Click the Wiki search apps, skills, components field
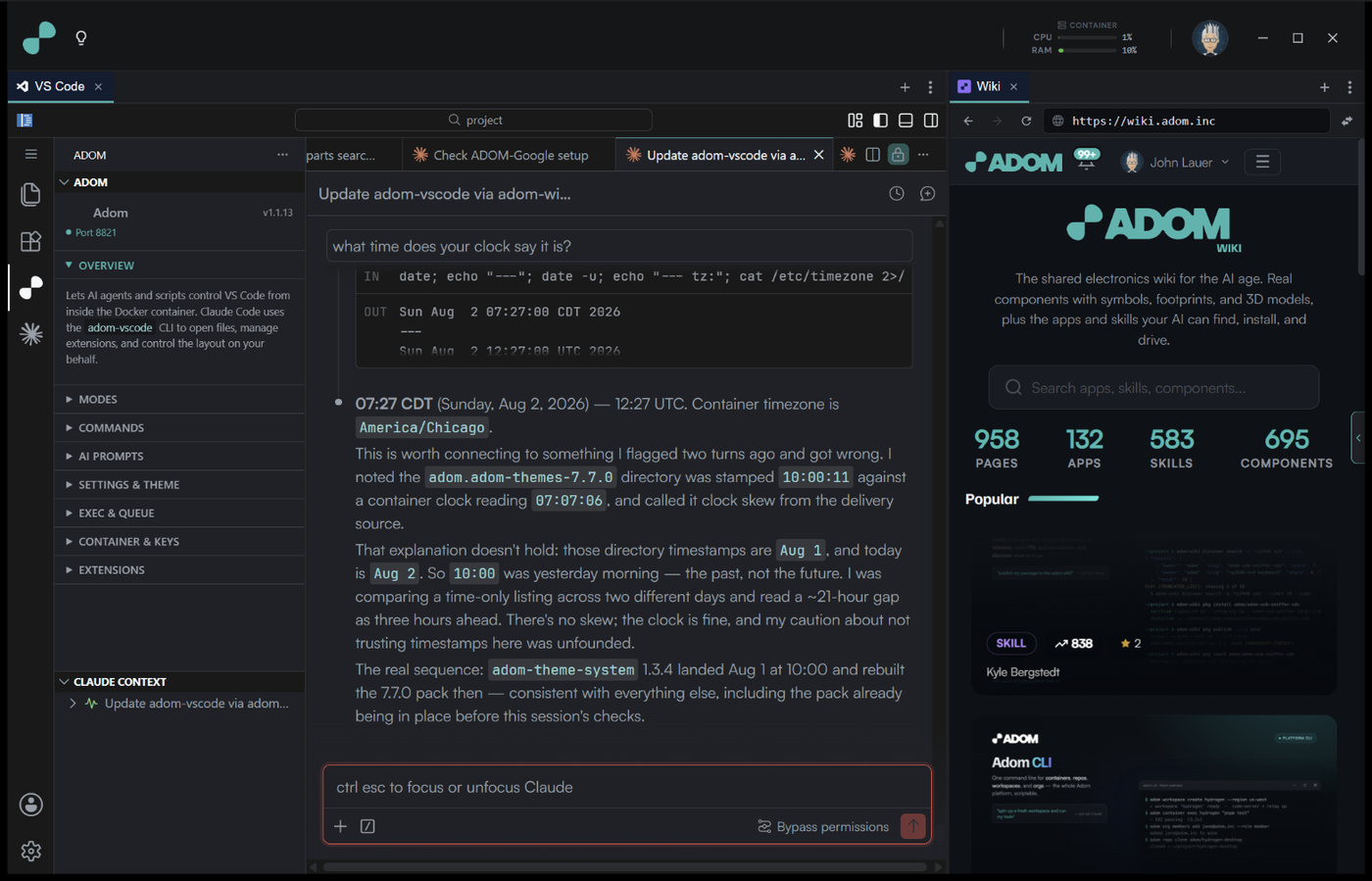1372x881 pixels. (x=1153, y=388)
